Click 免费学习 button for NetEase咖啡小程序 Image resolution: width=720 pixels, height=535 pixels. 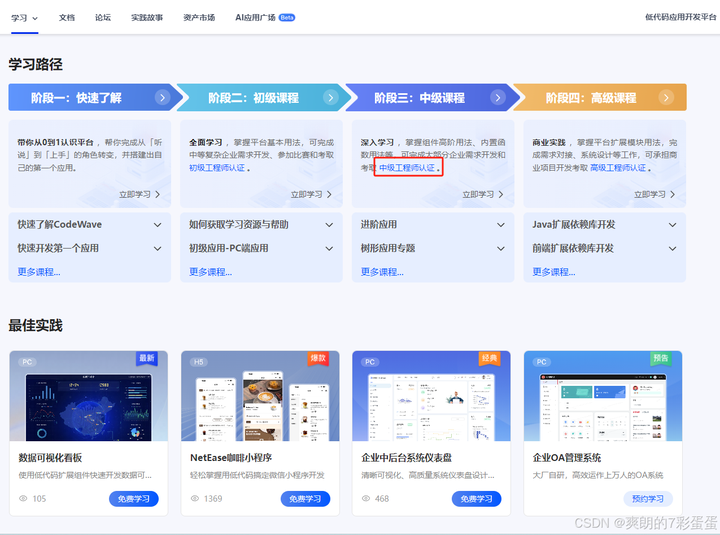305,499
